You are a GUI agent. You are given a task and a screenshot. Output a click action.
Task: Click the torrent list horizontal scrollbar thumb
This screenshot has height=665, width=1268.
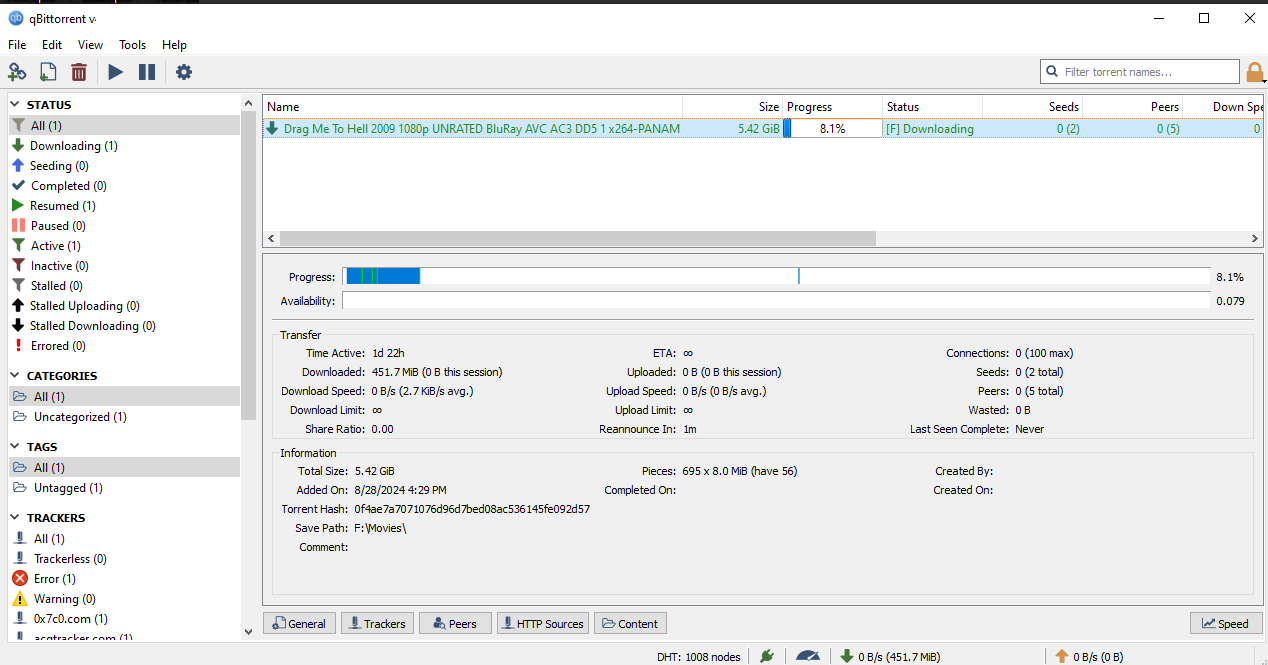coord(578,239)
